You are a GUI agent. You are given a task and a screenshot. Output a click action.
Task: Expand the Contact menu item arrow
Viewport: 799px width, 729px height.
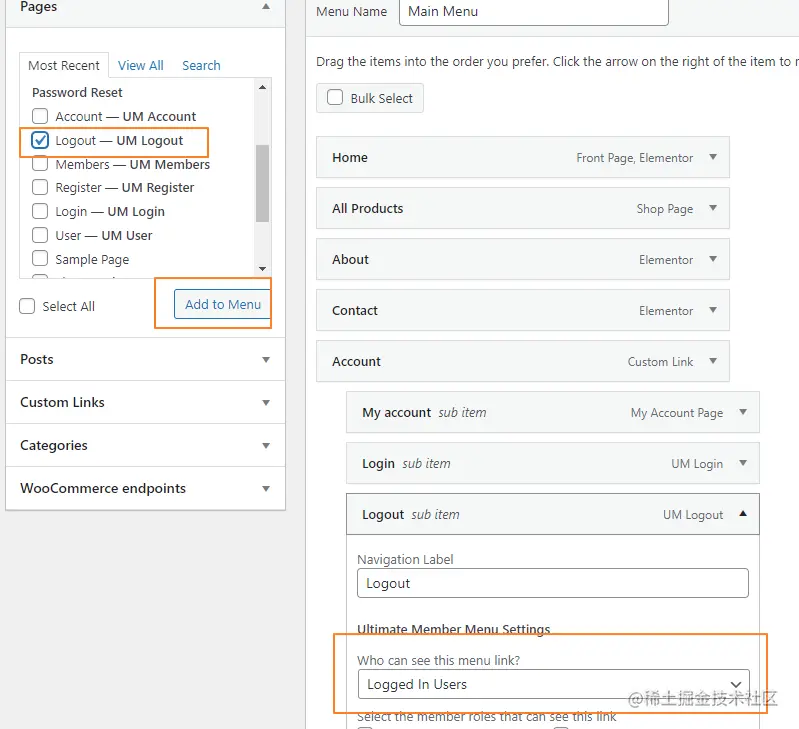[713, 310]
